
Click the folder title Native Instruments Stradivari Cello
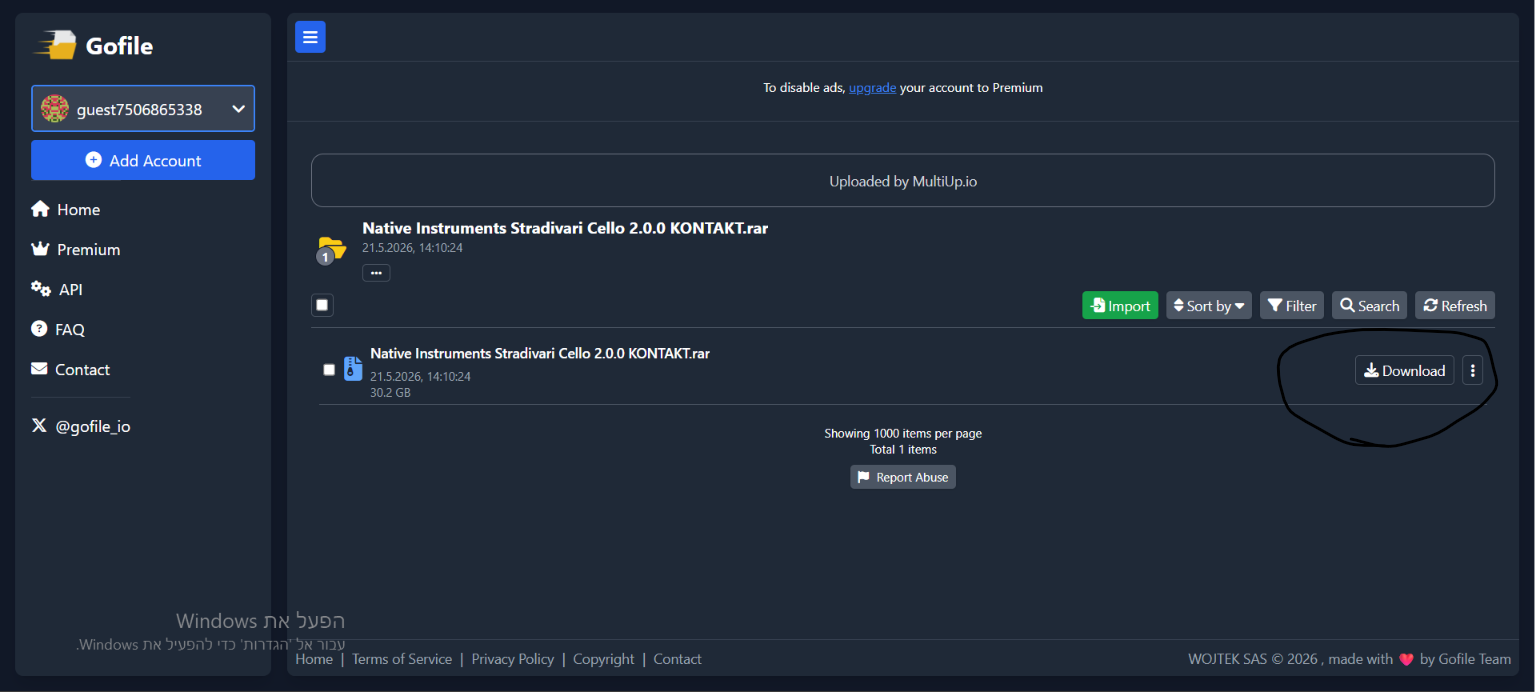[565, 228]
